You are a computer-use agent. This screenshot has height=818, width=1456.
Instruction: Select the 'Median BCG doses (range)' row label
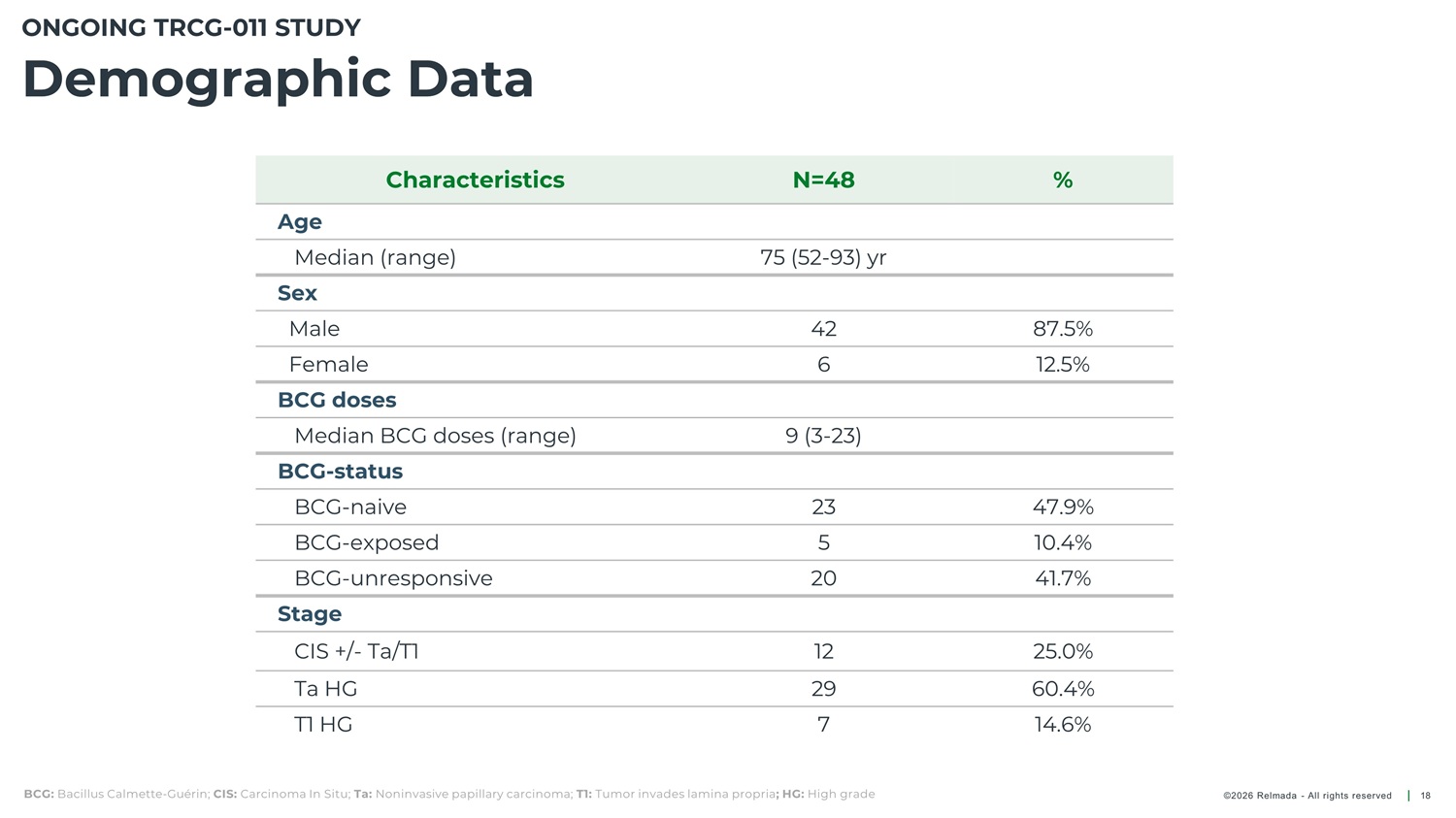point(435,436)
